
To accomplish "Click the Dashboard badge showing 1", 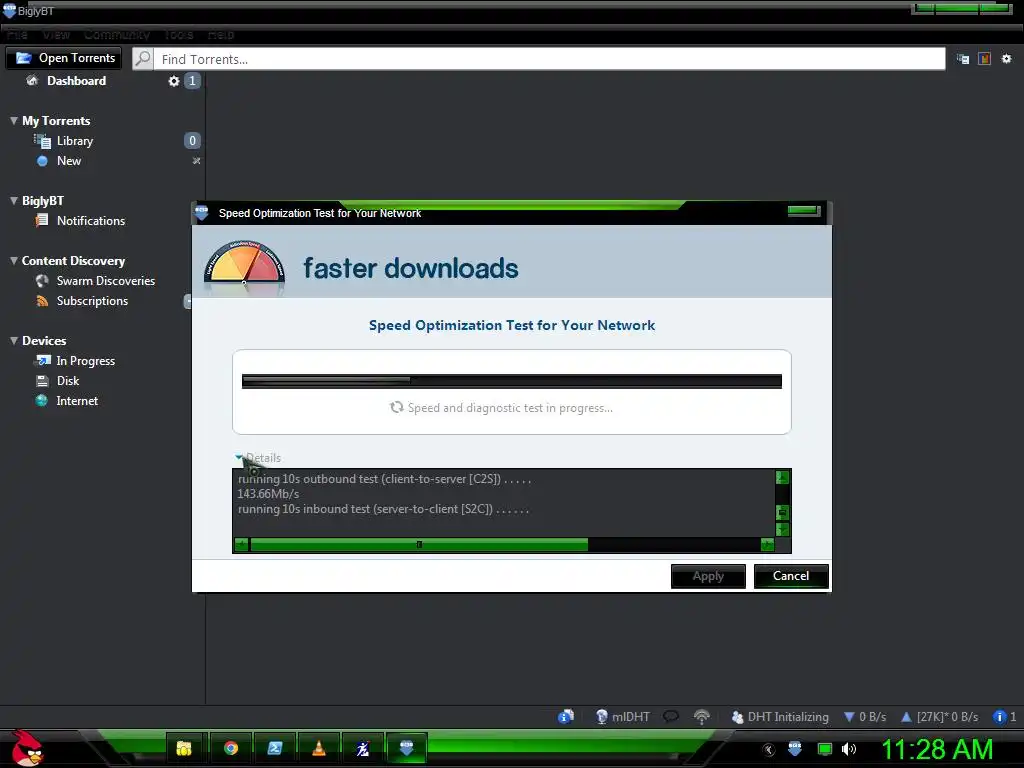I will pyautogui.click(x=192, y=81).
